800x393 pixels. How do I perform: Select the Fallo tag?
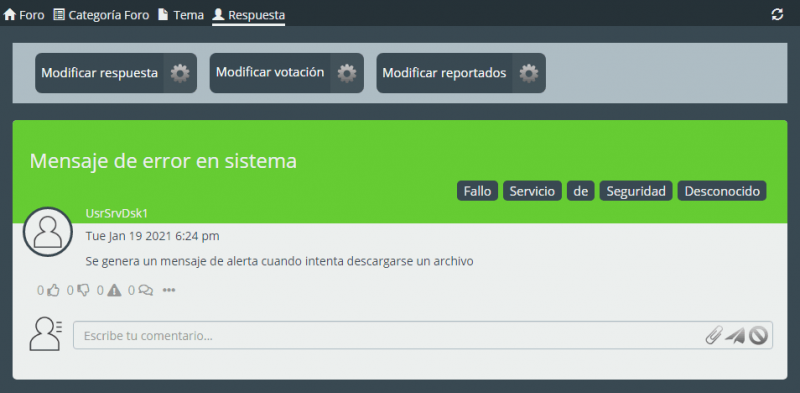point(477,191)
